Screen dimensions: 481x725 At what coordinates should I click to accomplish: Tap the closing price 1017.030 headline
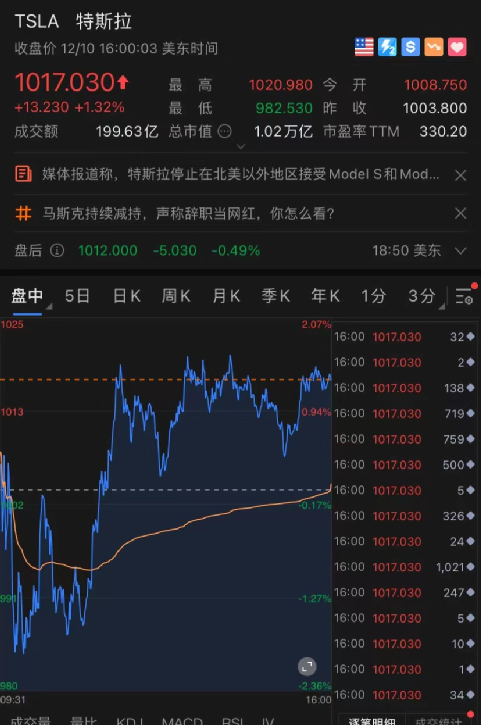coord(65,83)
